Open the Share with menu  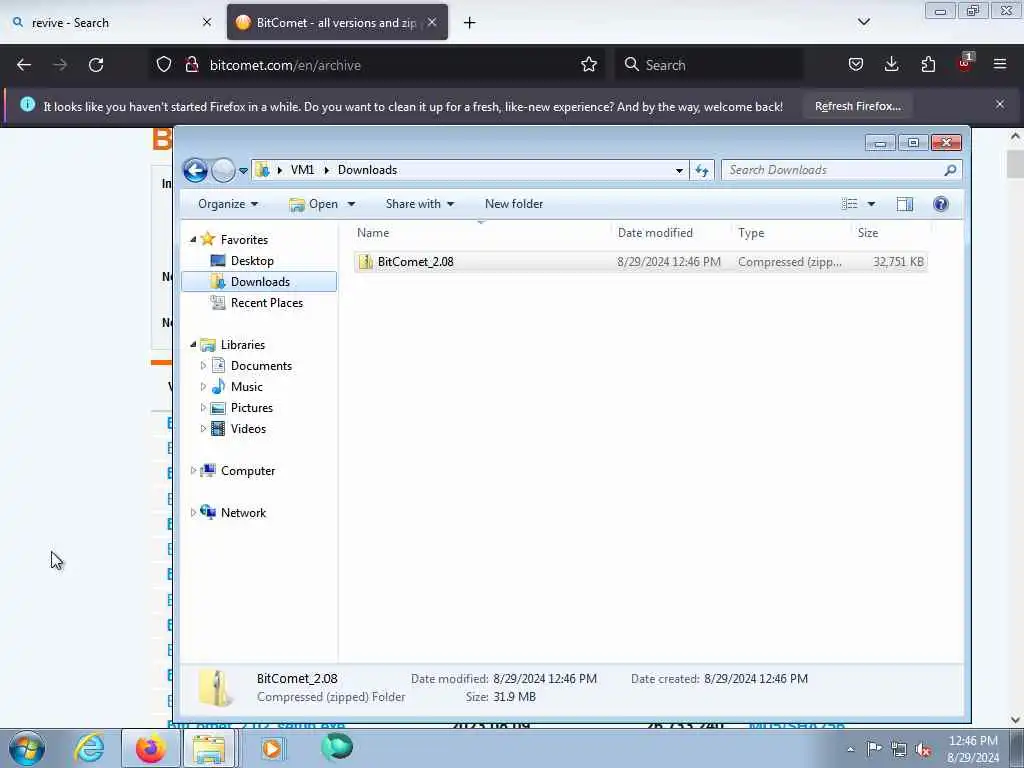pyautogui.click(x=419, y=204)
